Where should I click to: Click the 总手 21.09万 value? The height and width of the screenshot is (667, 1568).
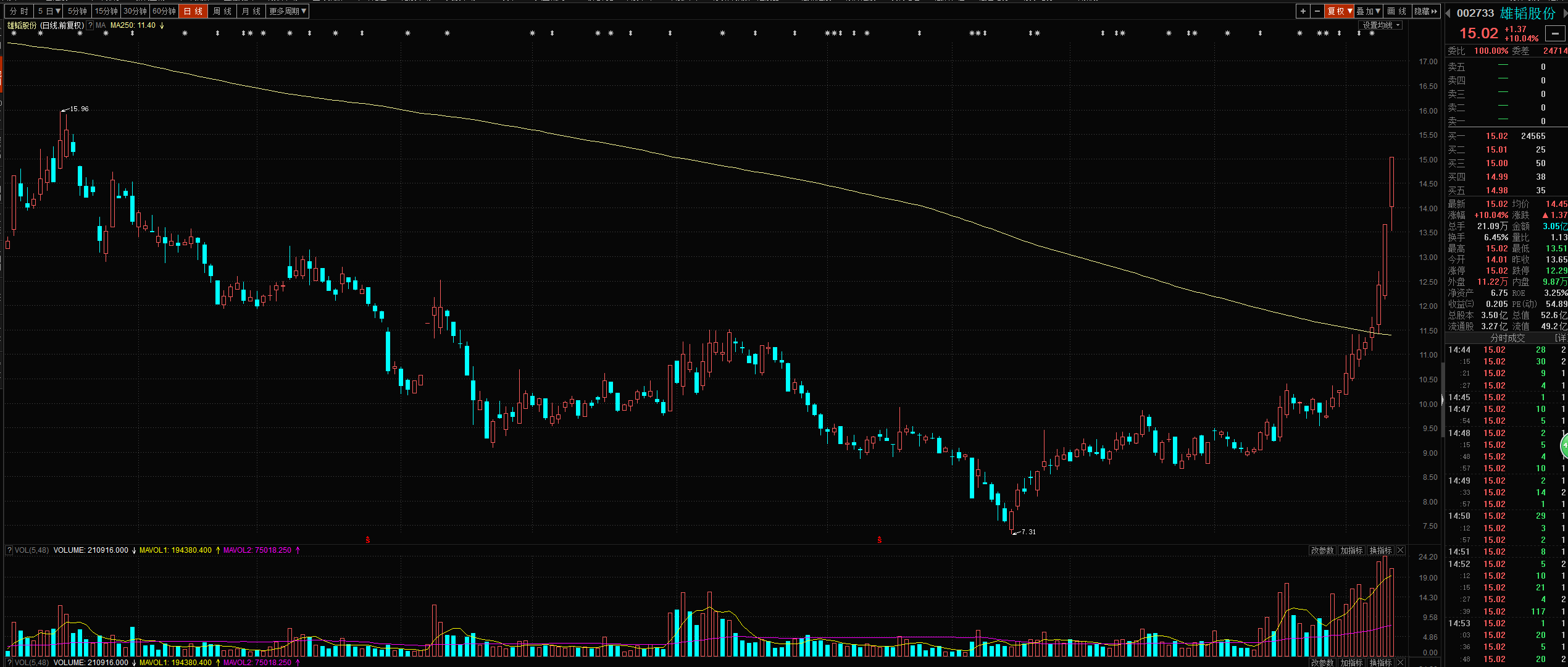[1492, 226]
